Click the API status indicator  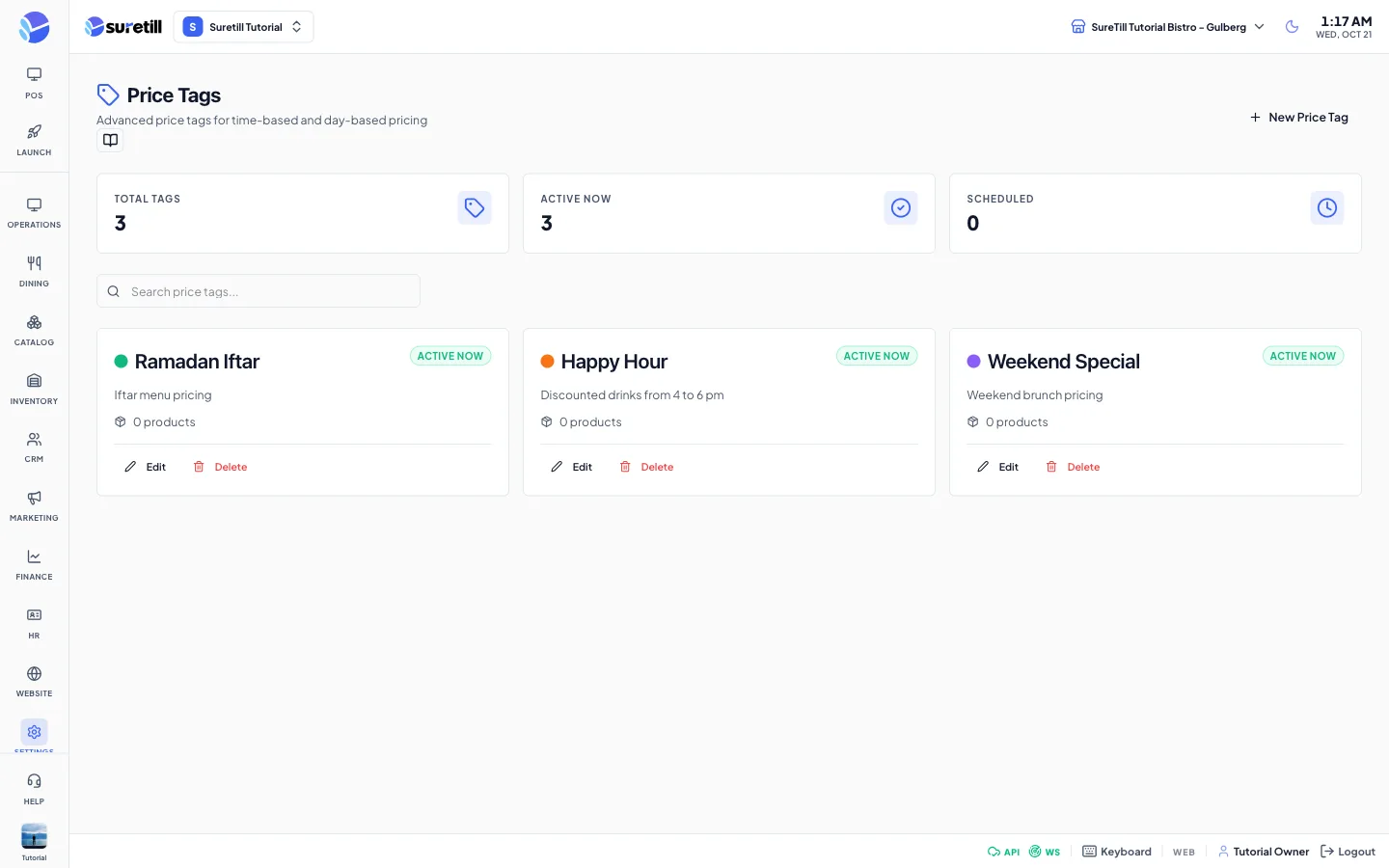click(1003, 852)
